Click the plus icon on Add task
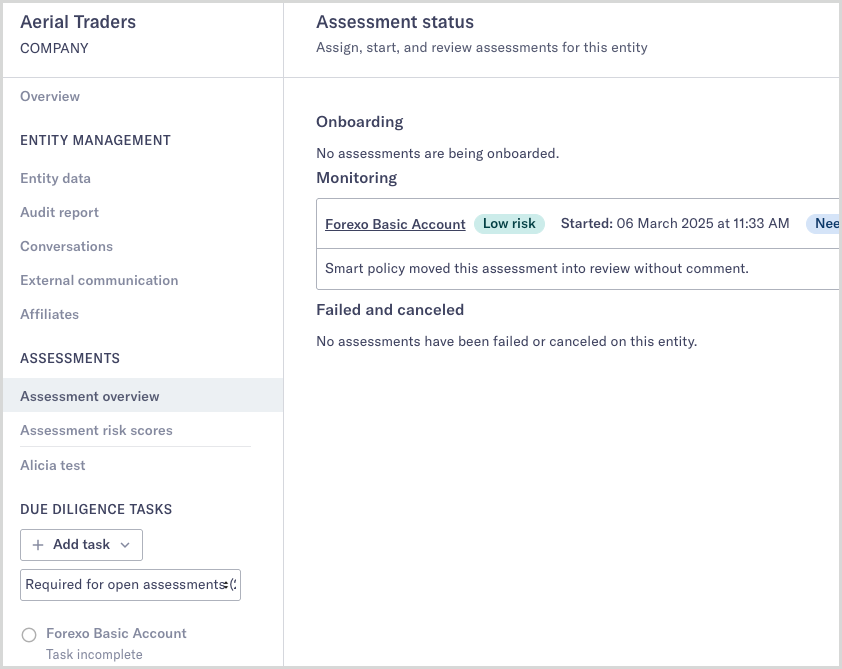This screenshot has width=842, height=669. pyautogui.click(x=36, y=545)
